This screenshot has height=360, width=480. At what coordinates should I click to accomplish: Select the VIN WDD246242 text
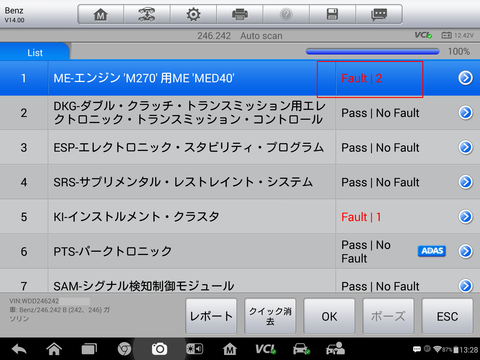pyautogui.click(x=34, y=301)
